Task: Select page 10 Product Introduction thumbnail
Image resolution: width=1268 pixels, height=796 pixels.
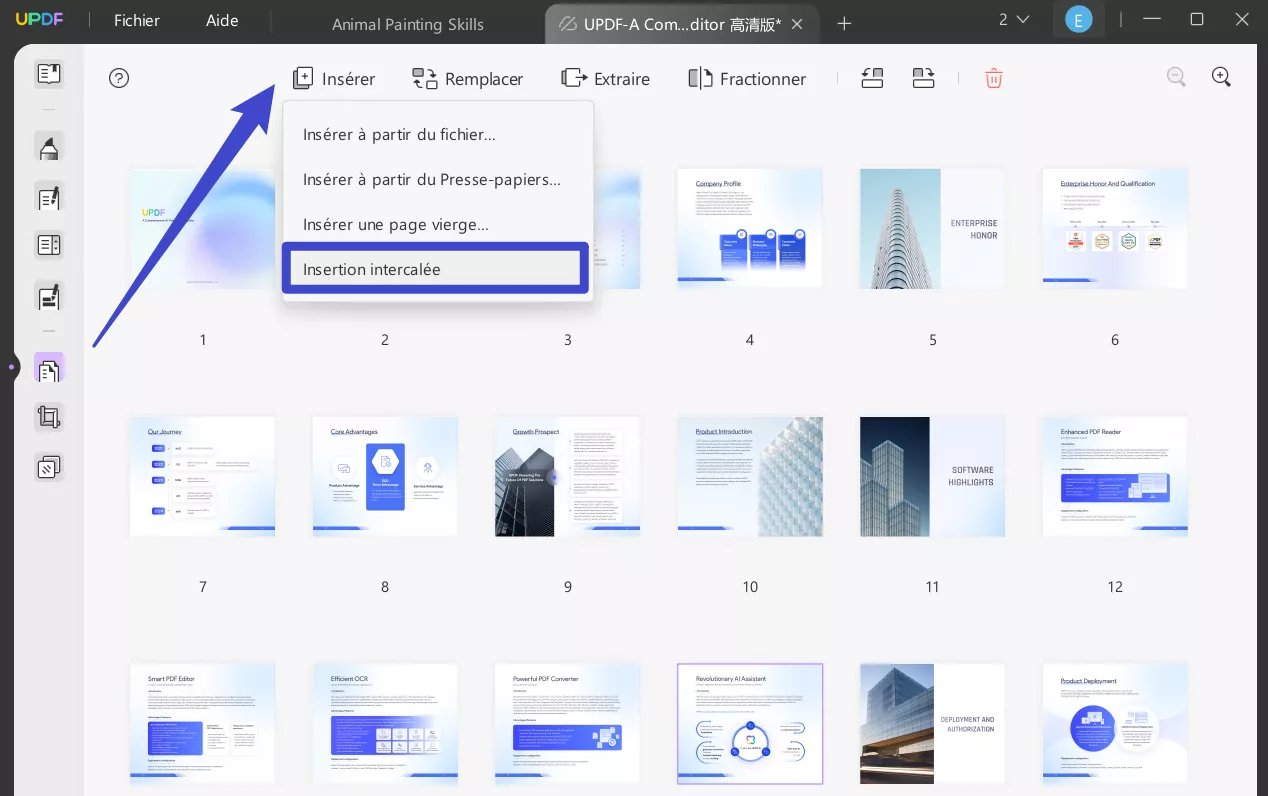Action: click(750, 476)
